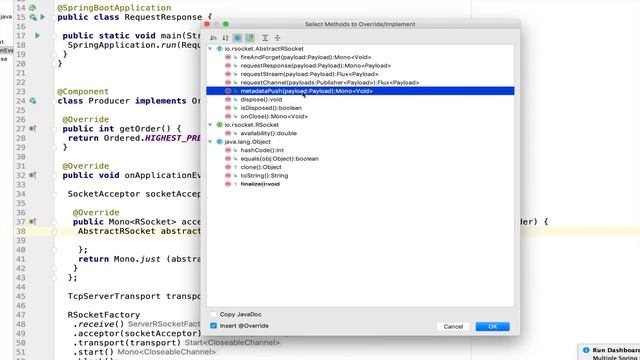Viewport: 640px width, 360px height.
Task: Select requestResponse(payload:Payload) method
Action: pyautogui.click(x=316, y=66)
